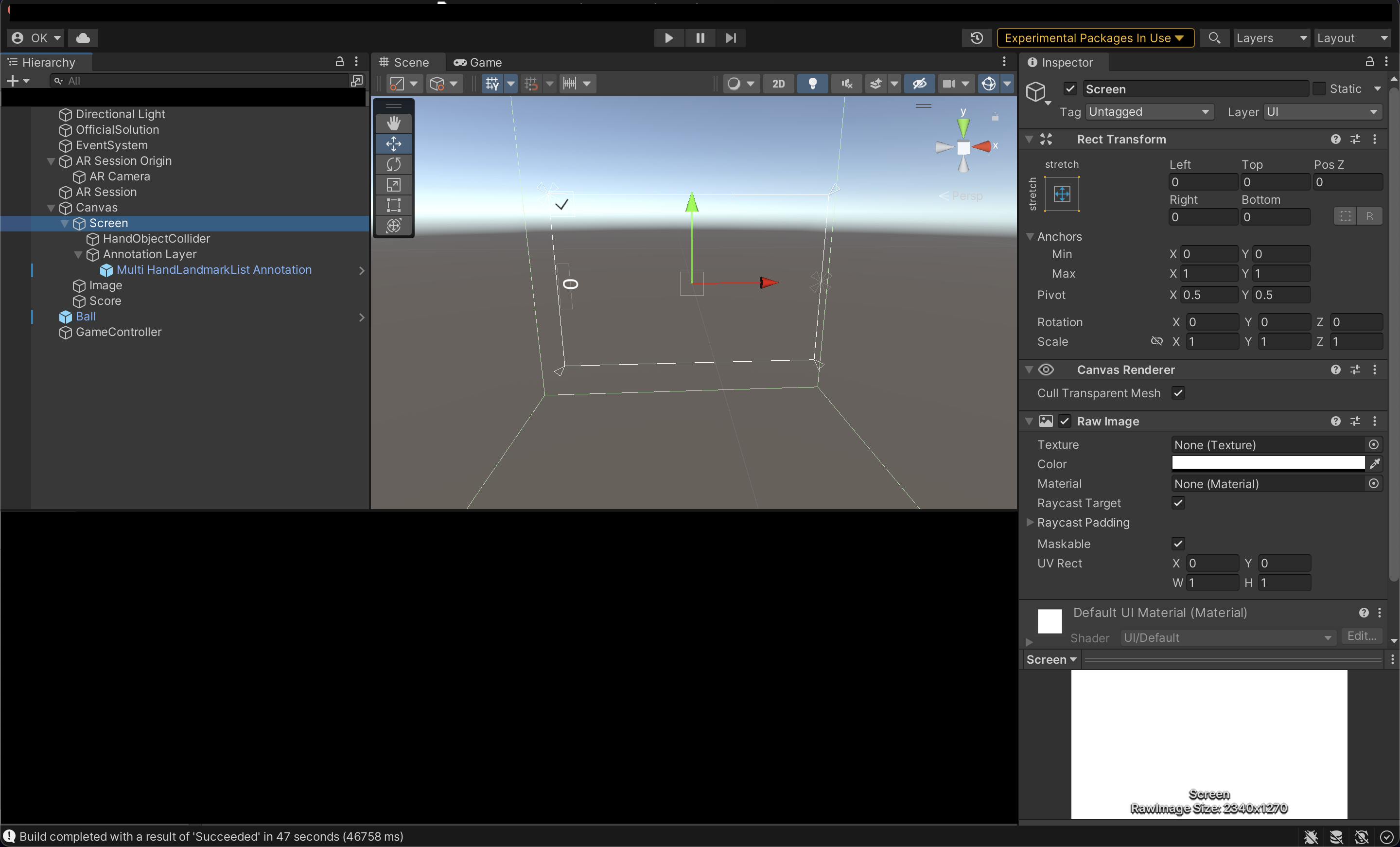
Task: Select the Ball object in the Hierarchy
Action: (x=85, y=316)
